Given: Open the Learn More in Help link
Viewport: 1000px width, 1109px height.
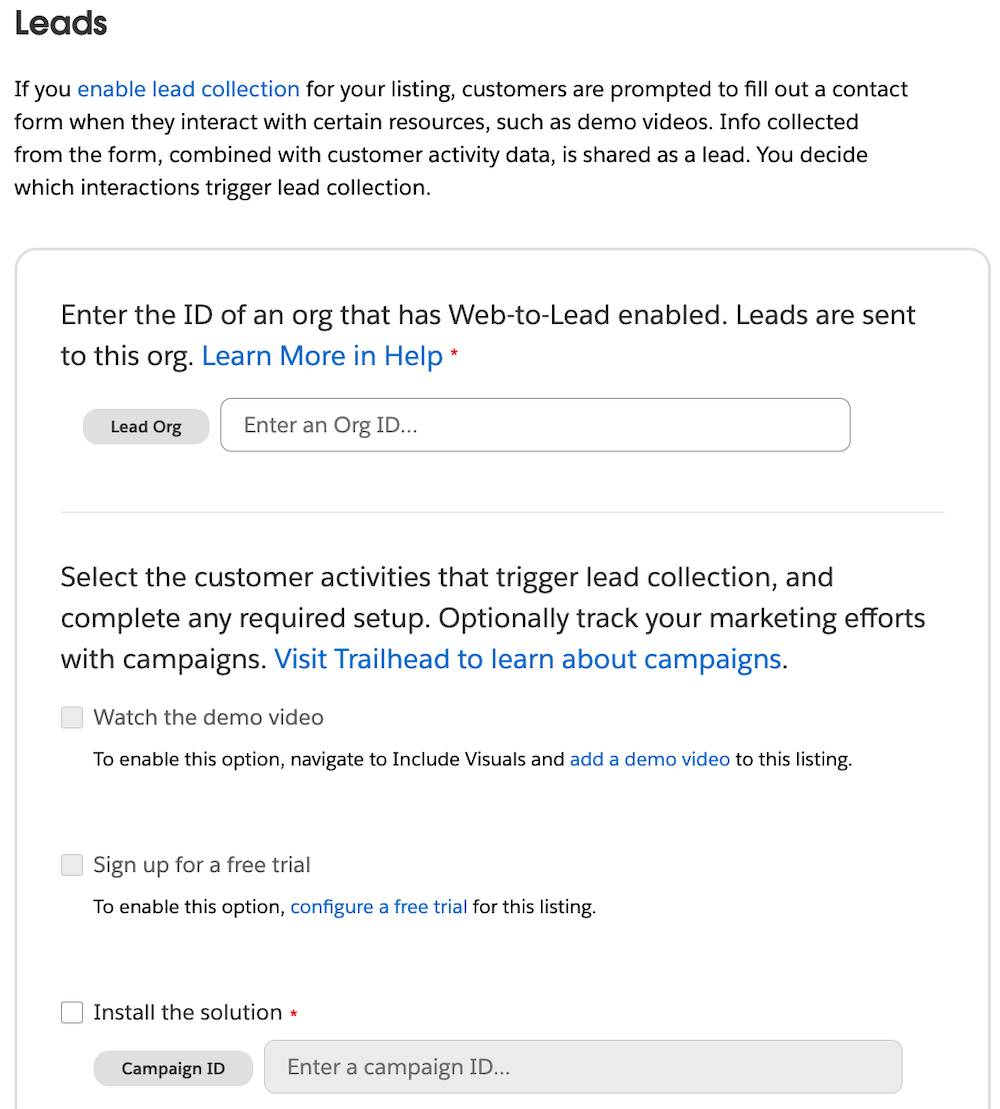Looking at the screenshot, I should (321, 356).
